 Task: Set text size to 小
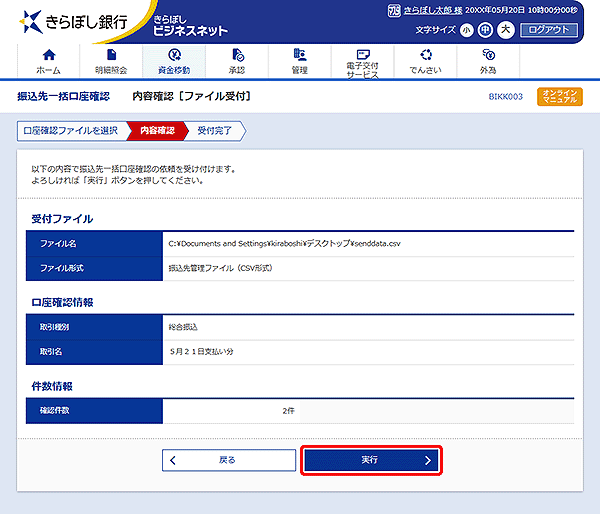point(466,30)
